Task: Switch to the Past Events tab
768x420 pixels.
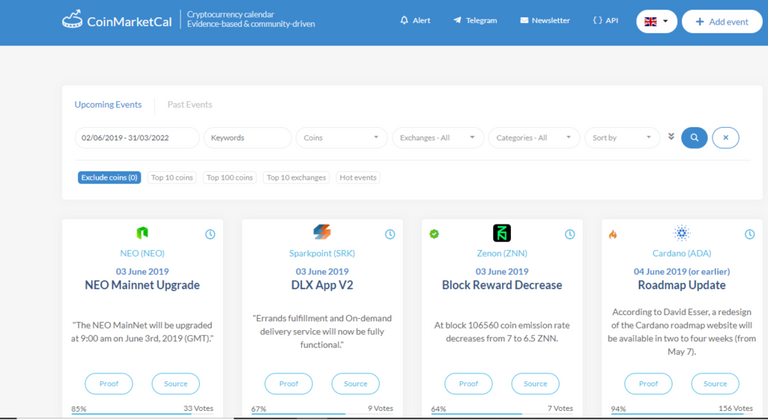Action: coord(190,104)
